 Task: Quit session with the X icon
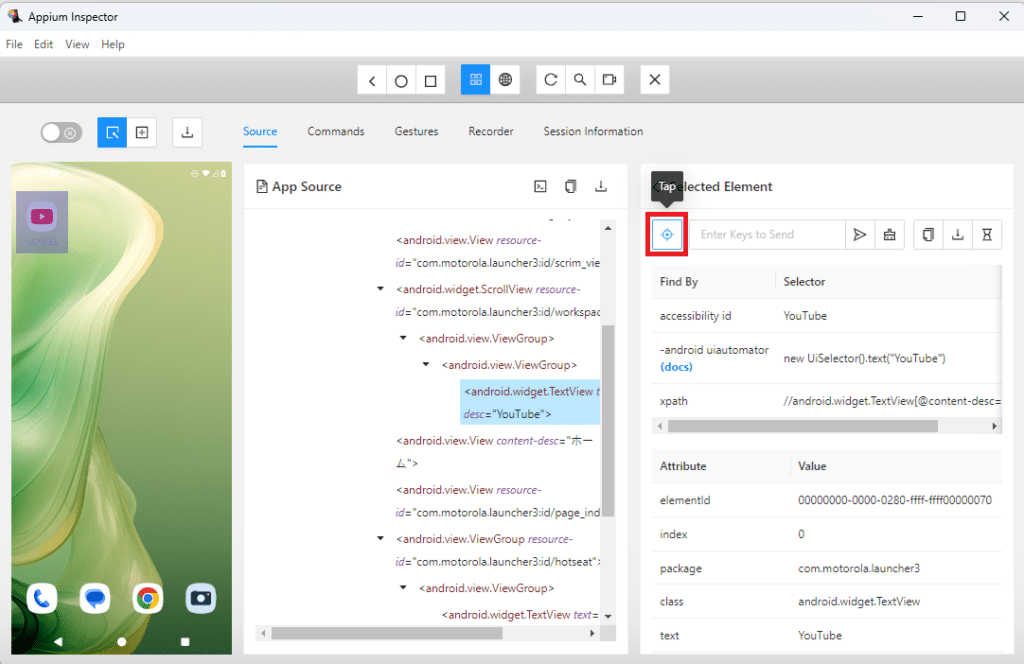tap(654, 80)
